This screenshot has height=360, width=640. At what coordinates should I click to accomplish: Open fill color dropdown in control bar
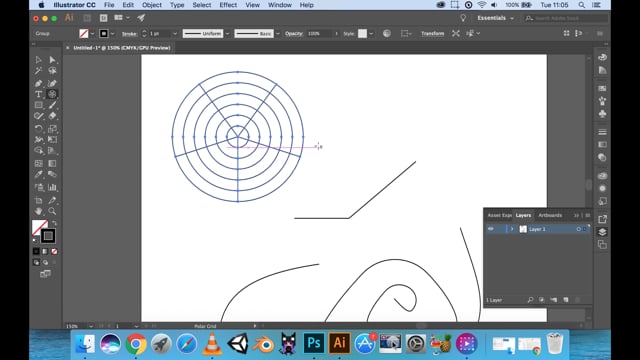tap(93, 33)
